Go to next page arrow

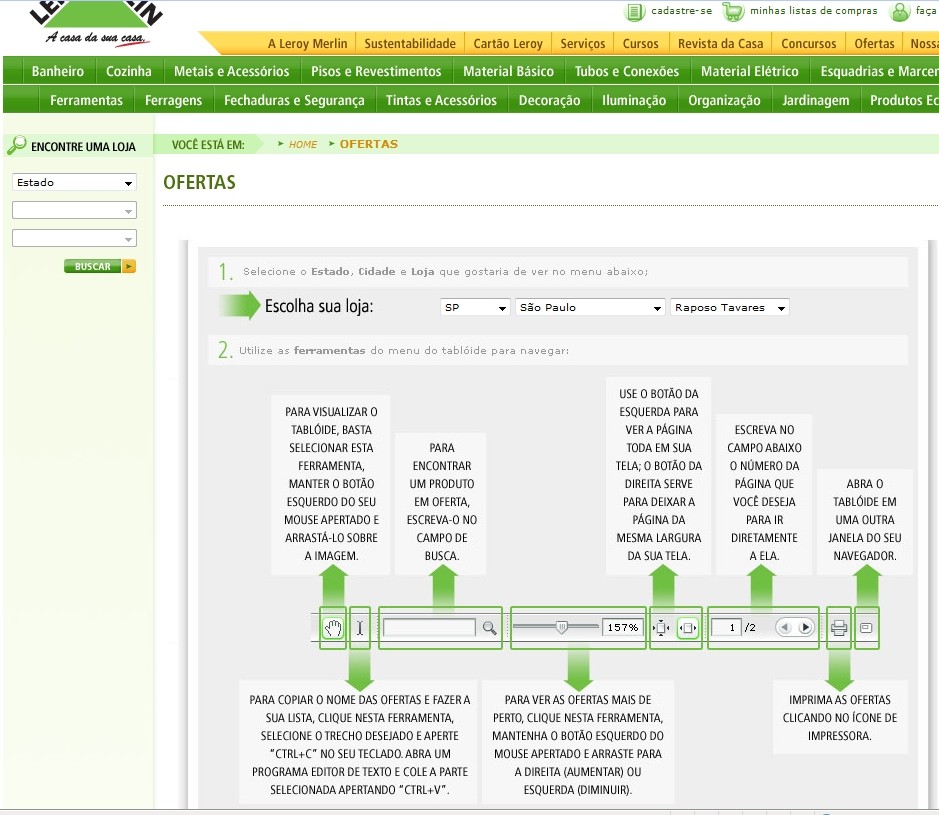[806, 628]
